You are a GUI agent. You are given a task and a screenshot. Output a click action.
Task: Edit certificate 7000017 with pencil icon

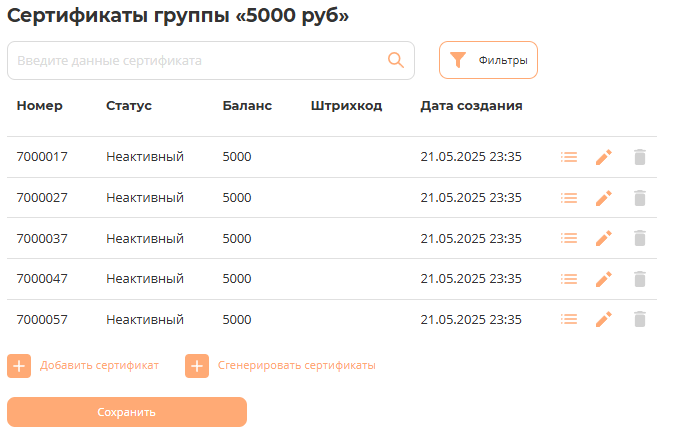tap(603, 157)
